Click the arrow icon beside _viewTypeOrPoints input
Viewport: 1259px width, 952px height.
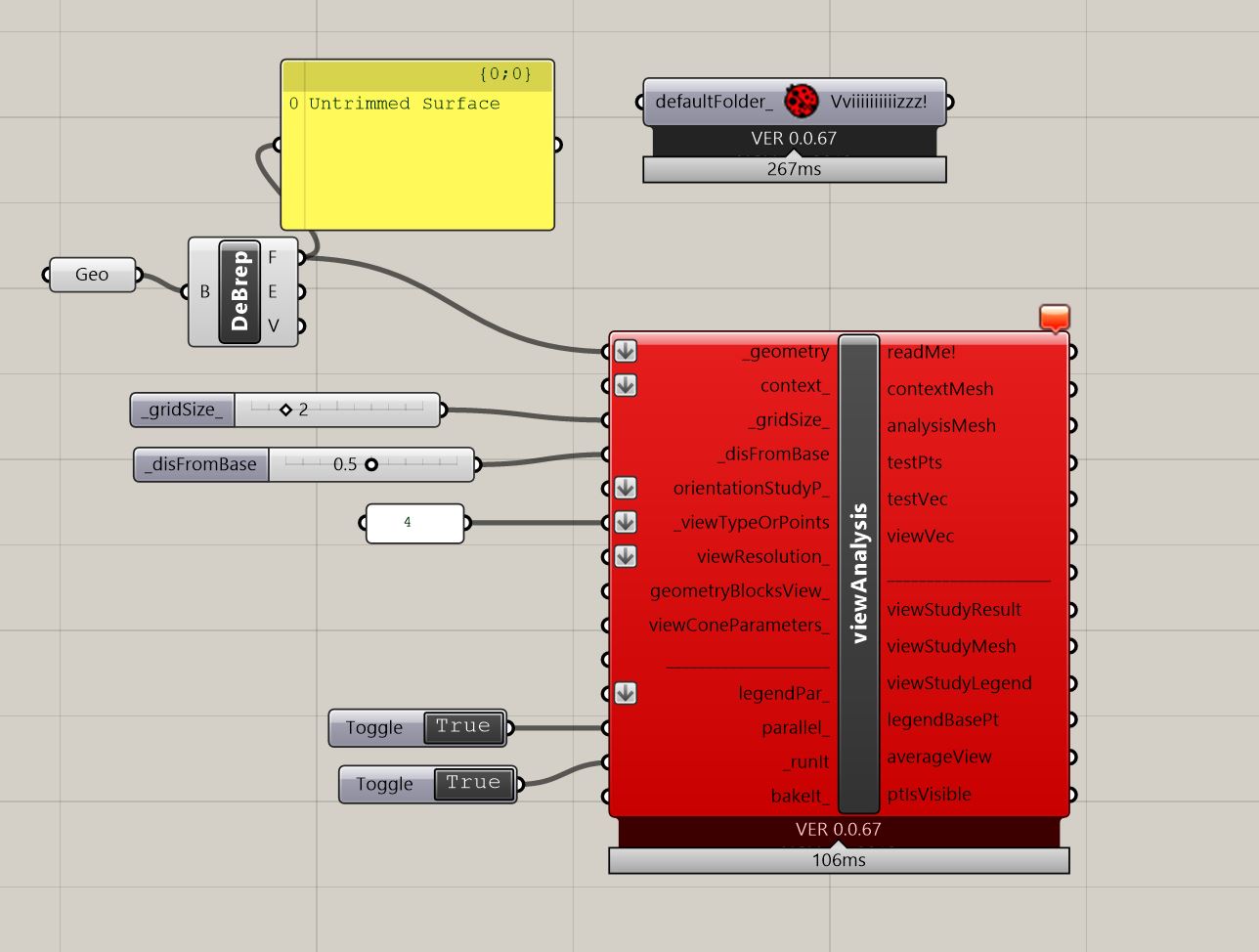pos(626,522)
